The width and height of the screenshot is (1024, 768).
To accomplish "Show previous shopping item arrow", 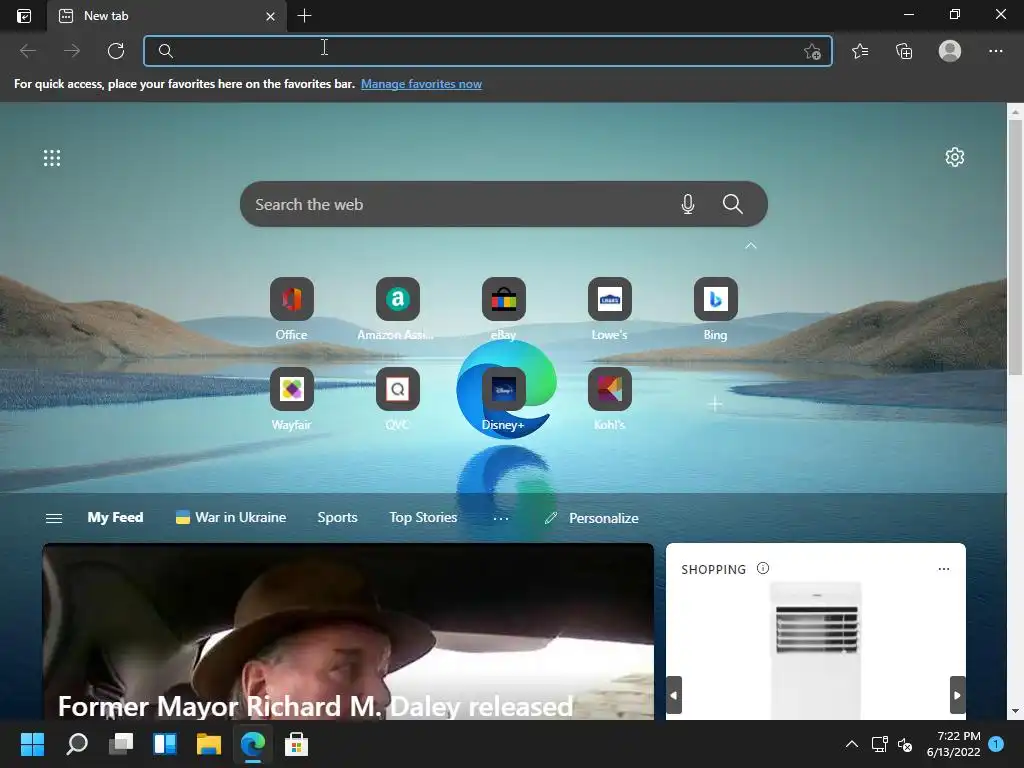I will pos(673,695).
